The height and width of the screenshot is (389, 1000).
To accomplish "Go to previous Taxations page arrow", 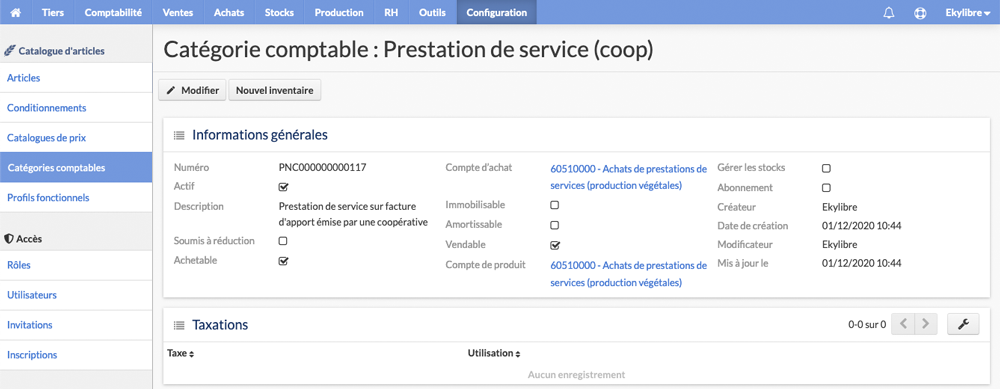I will click(x=902, y=325).
